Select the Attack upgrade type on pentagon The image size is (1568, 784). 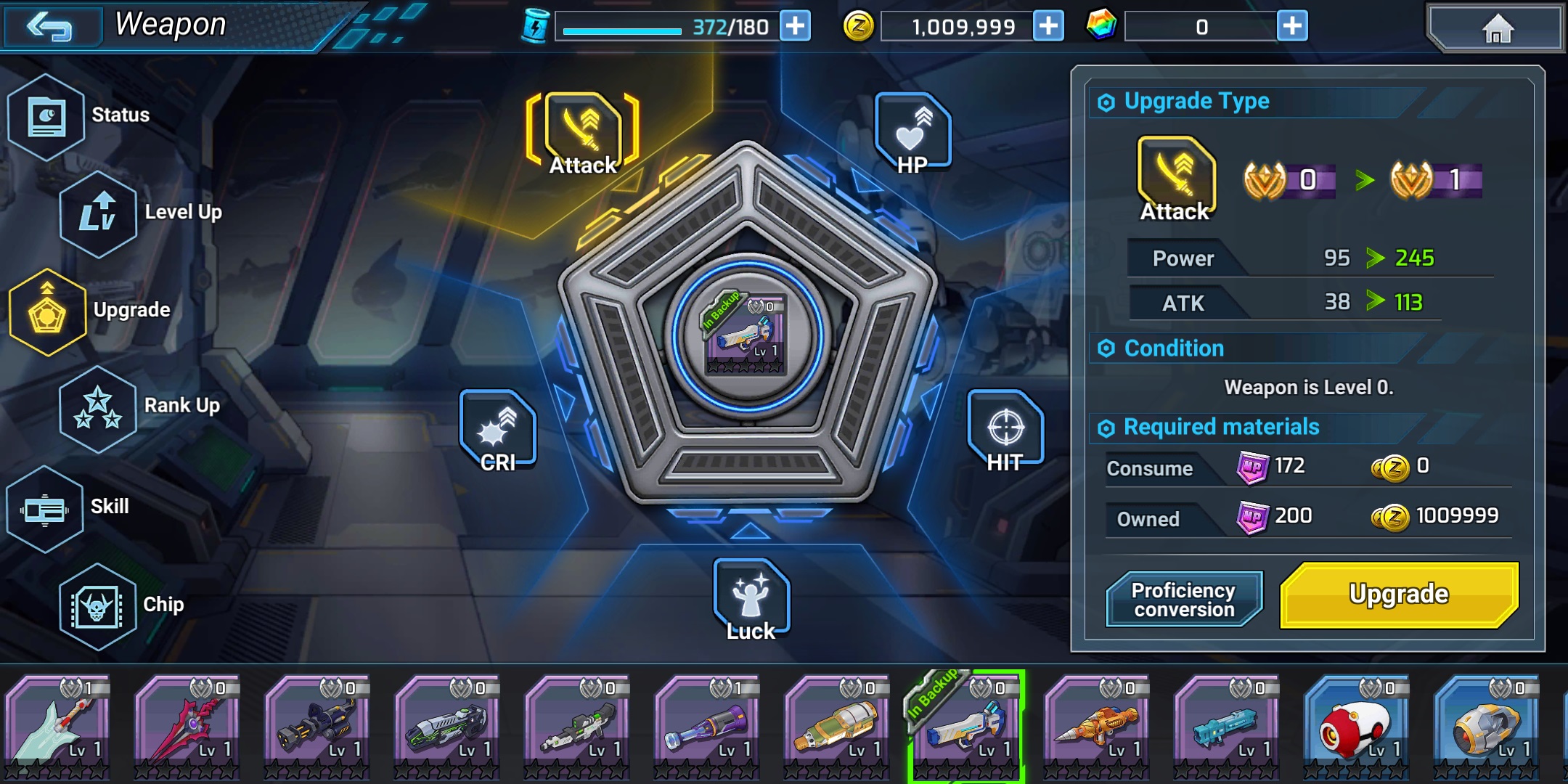(x=583, y=134)
